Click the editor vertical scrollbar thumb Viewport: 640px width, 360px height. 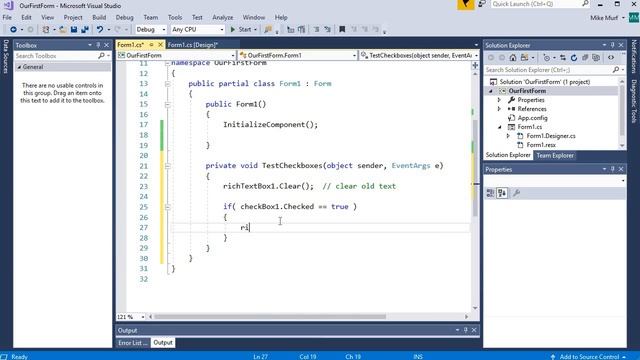[475, 167]
